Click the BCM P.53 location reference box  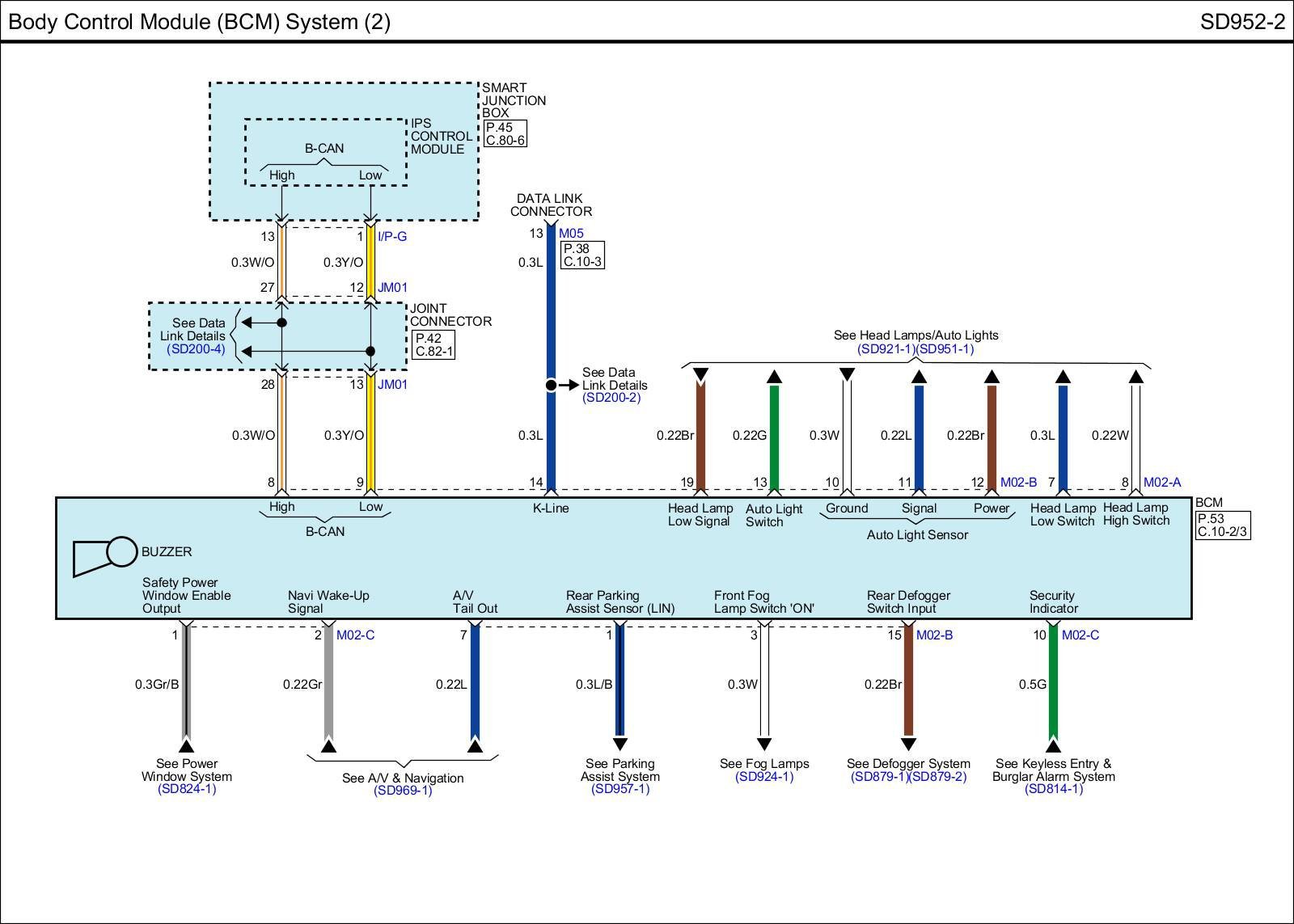coord(1223,525)
